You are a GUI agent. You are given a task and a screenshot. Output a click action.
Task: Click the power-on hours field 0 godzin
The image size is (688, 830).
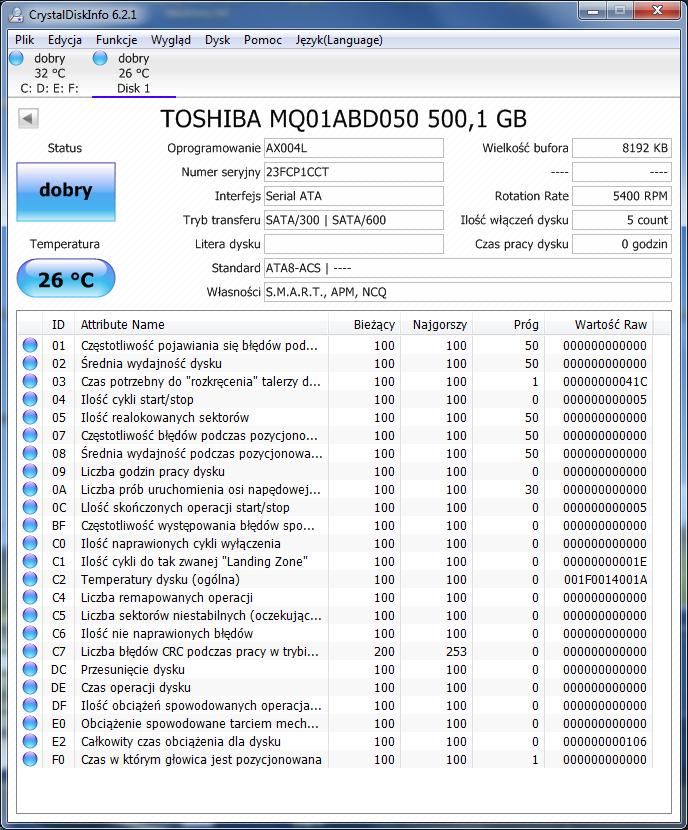[622, 244]
